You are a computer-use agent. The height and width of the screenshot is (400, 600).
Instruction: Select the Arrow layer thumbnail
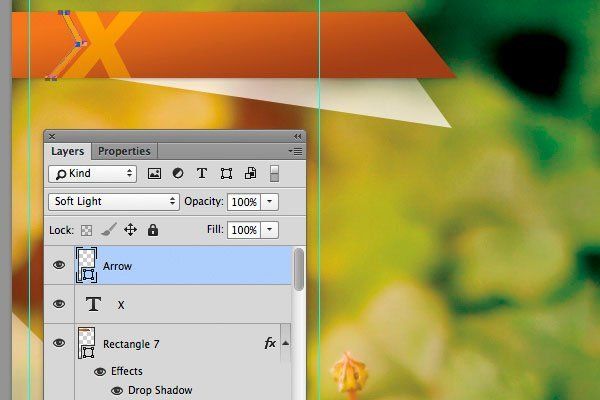pos(86,265)
